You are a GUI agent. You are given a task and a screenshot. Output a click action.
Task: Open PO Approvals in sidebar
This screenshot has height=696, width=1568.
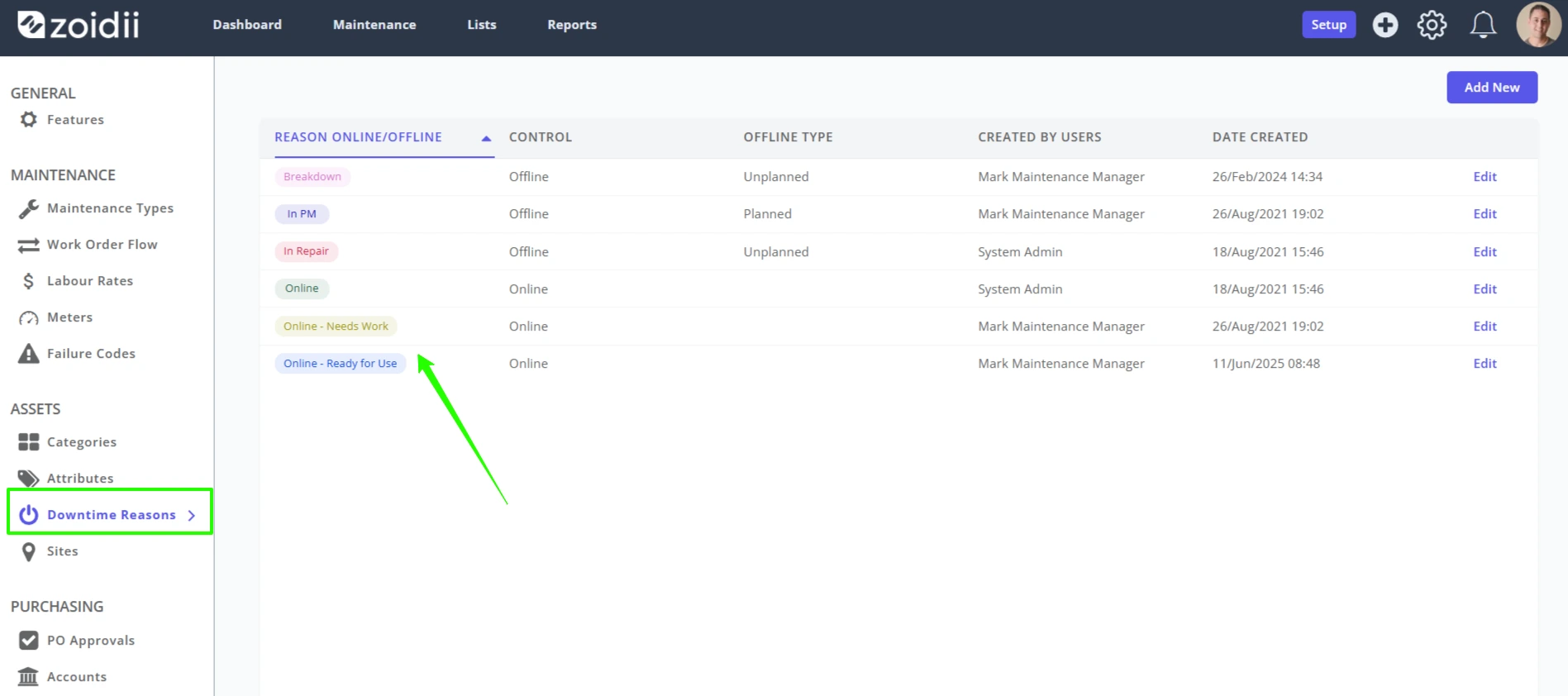91,641
